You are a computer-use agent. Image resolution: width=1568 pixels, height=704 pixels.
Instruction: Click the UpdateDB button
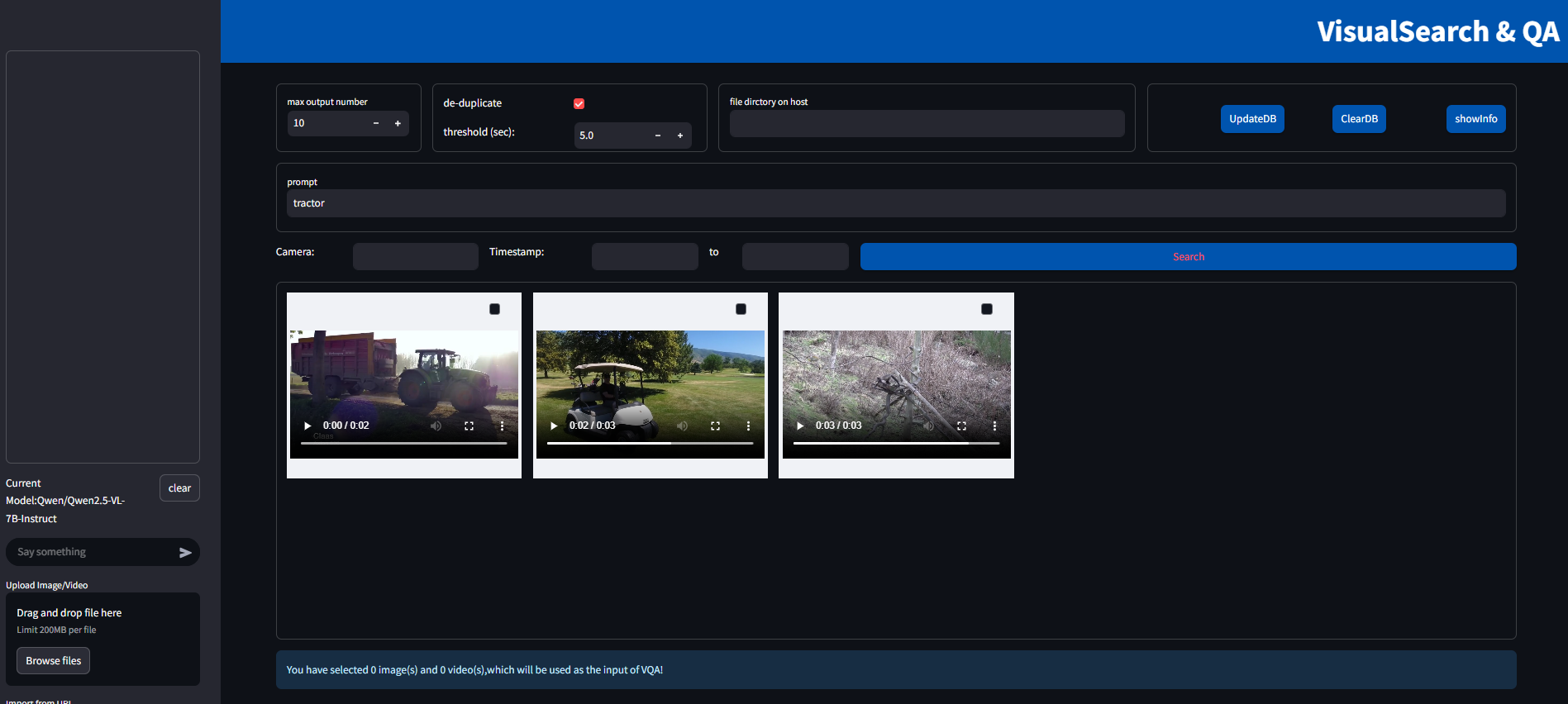coord(1251,119)
